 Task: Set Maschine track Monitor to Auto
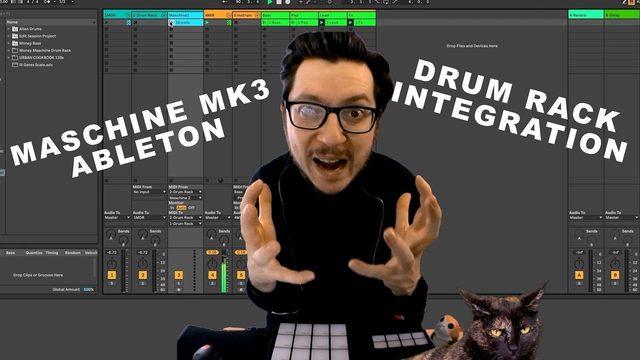[x=181, y=208]
